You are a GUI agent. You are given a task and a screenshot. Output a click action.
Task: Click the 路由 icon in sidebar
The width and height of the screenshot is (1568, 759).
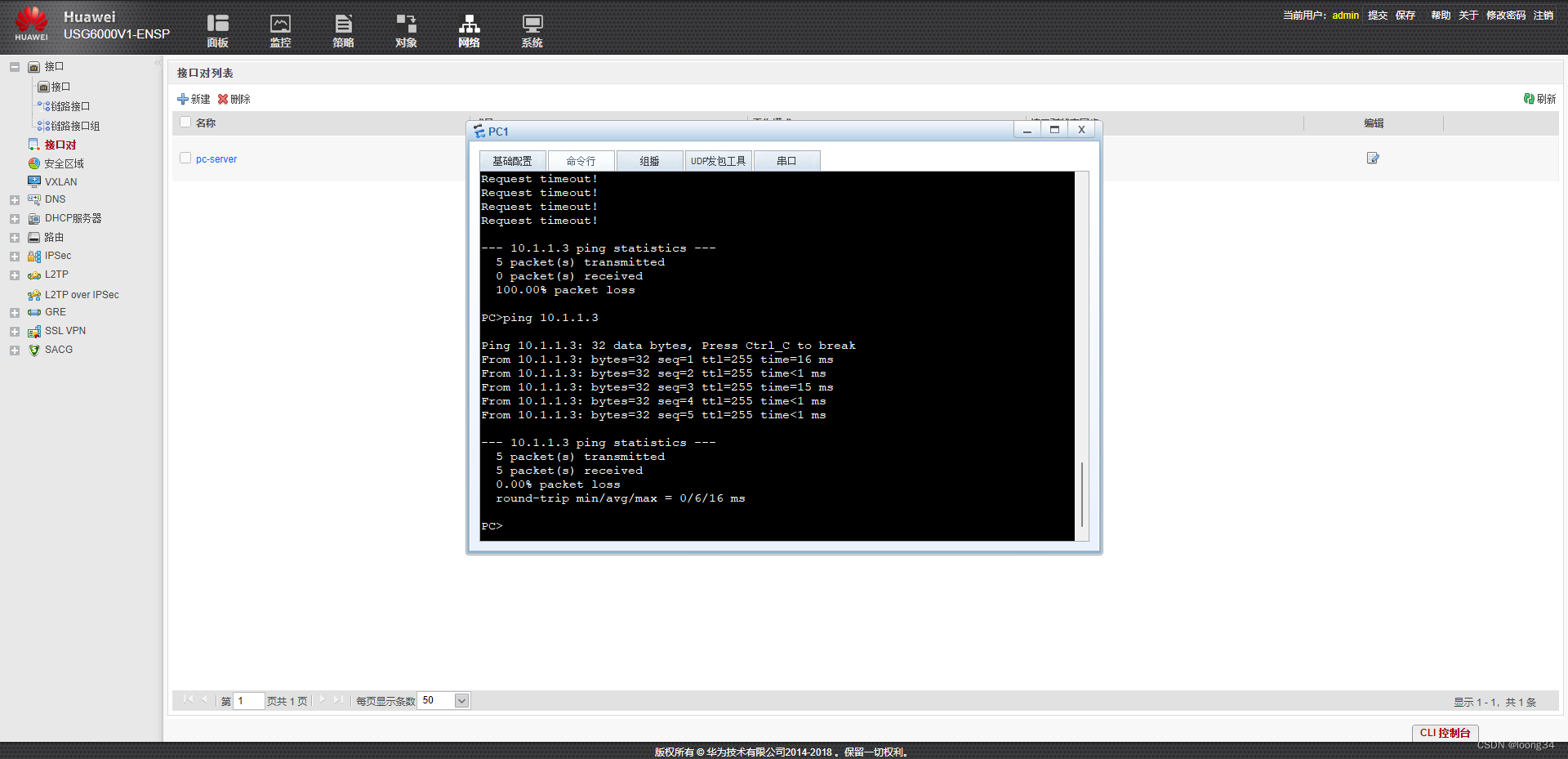pyautogui.click(x=34, y=237)
